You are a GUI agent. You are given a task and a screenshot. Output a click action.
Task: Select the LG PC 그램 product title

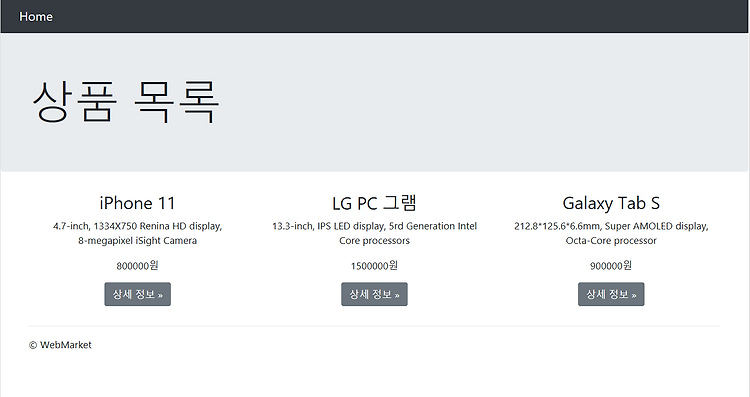[x=375, y=203]
